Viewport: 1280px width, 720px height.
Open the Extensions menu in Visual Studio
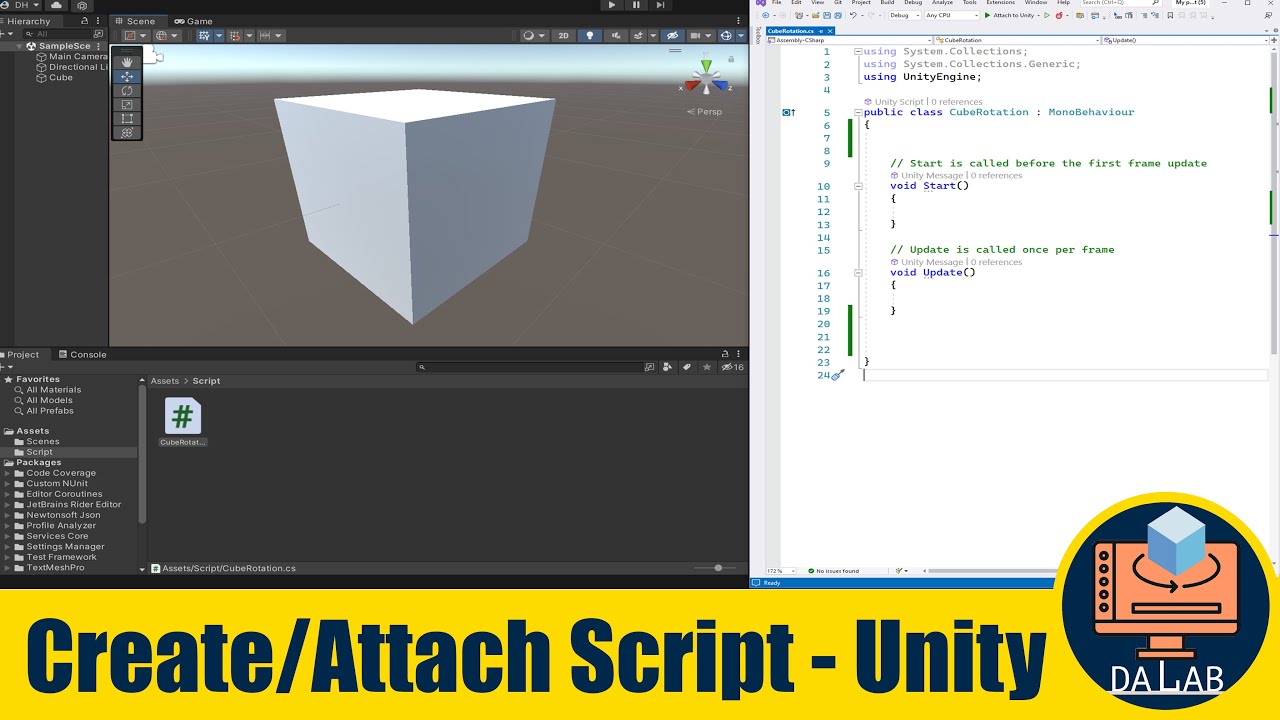point(1000,3)
